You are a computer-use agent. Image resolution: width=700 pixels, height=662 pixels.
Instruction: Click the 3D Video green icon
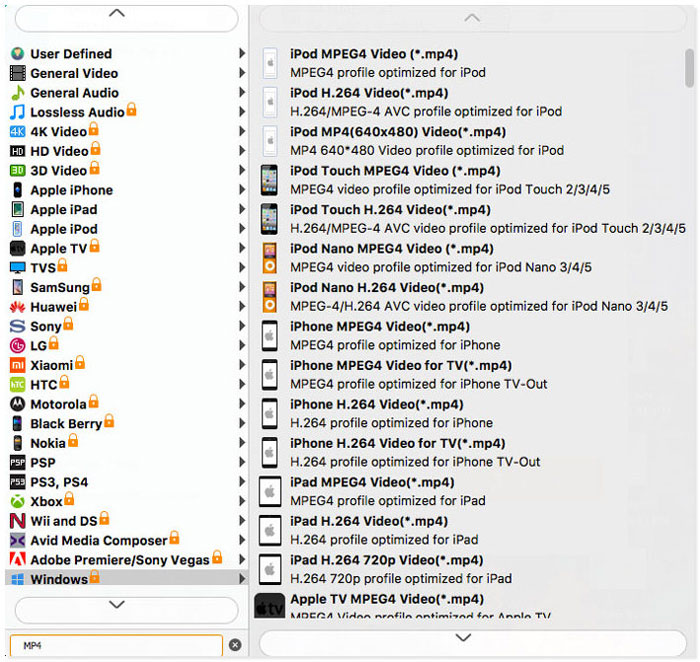tap(17, 171)
